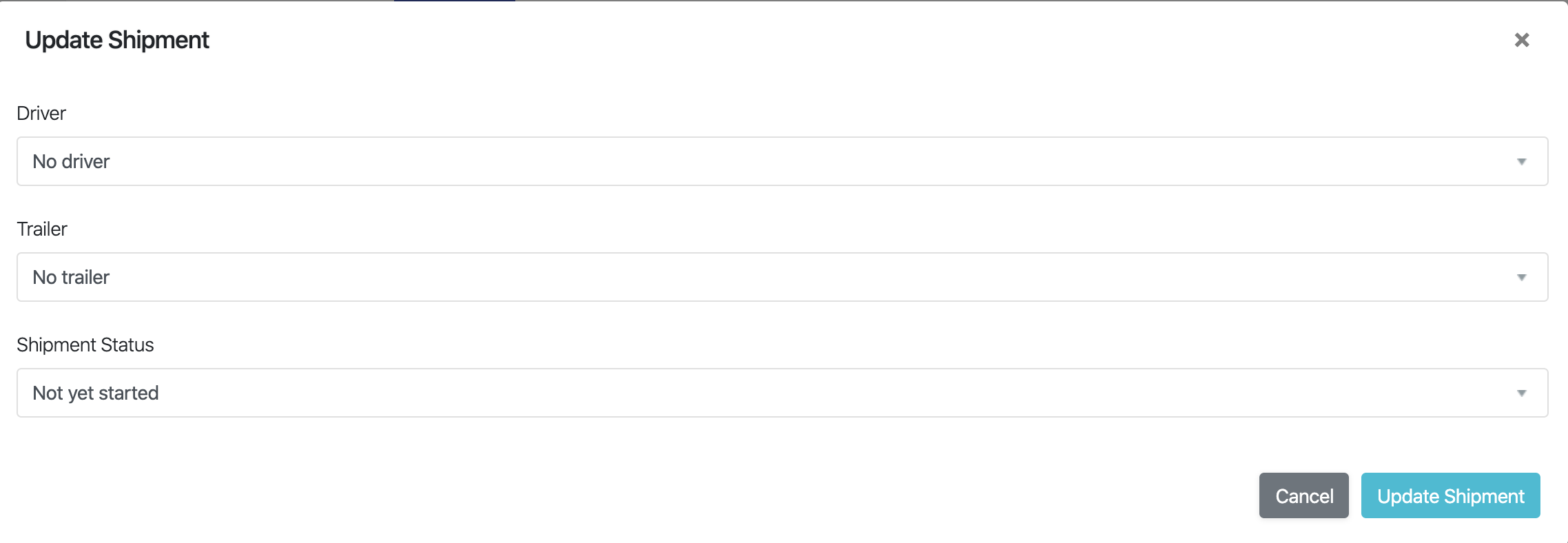Click the blue Update Shipment button
This screenshot has width=1568, height=543.
pos(1450,495)
